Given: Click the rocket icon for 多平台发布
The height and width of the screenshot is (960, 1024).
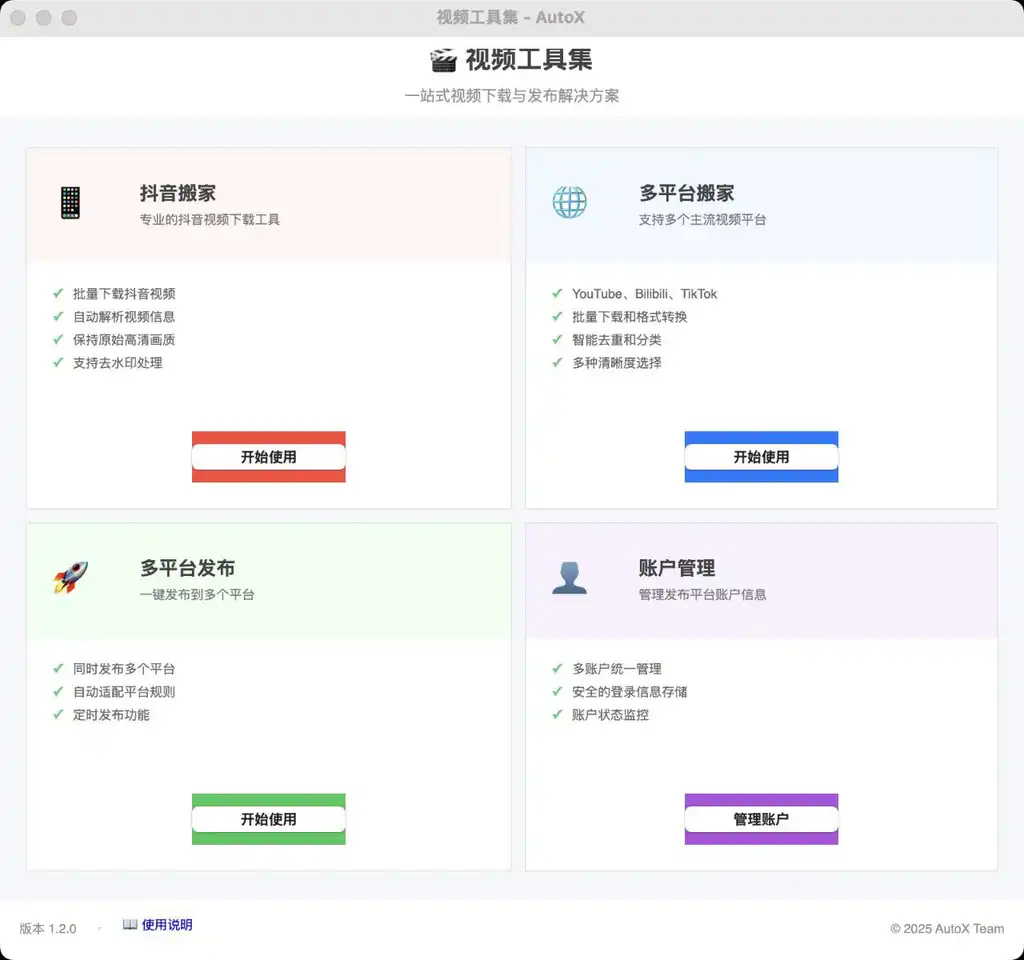Looking at the screenshot, I should click(71, 577).
